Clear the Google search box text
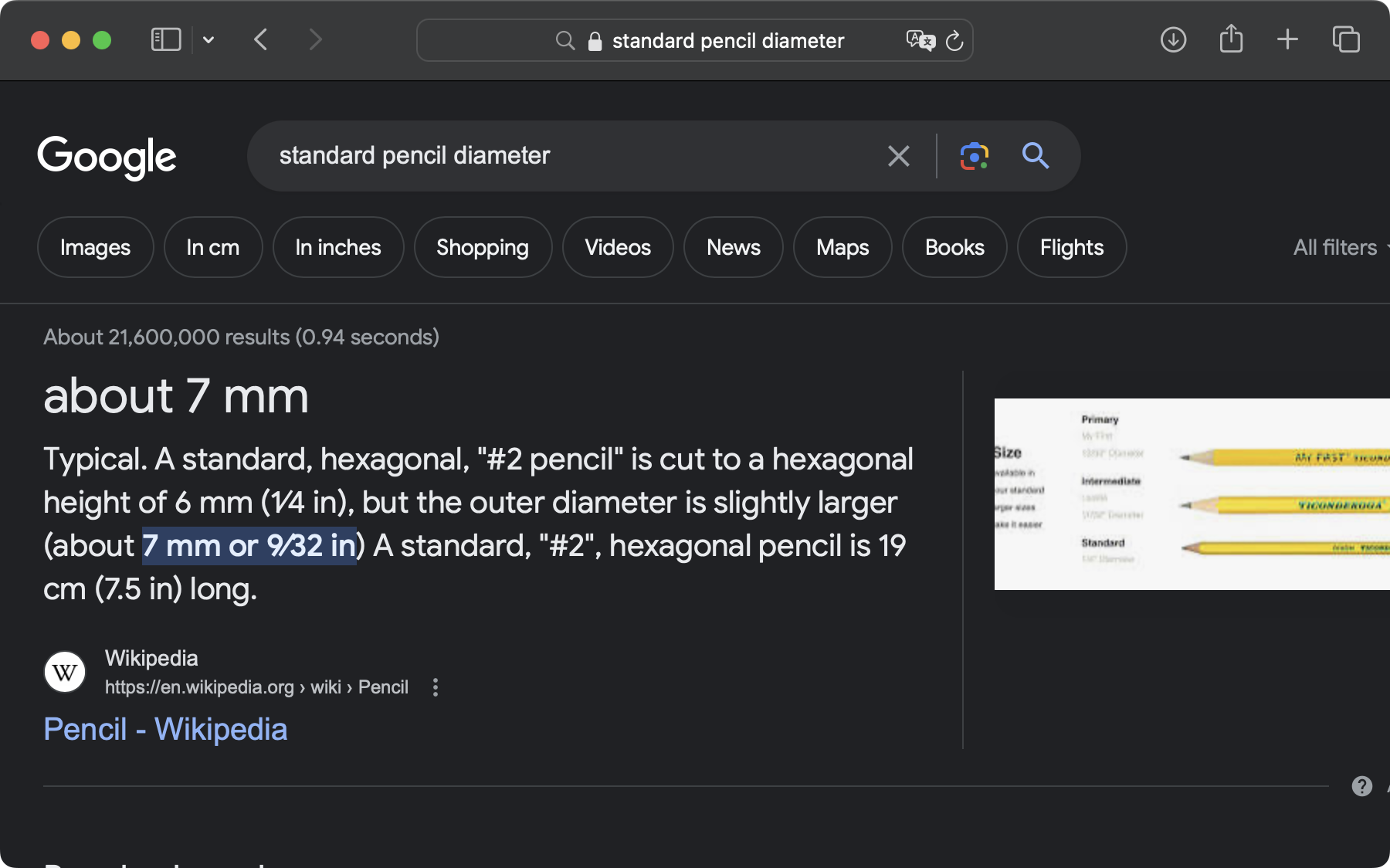 pos(899,156)
